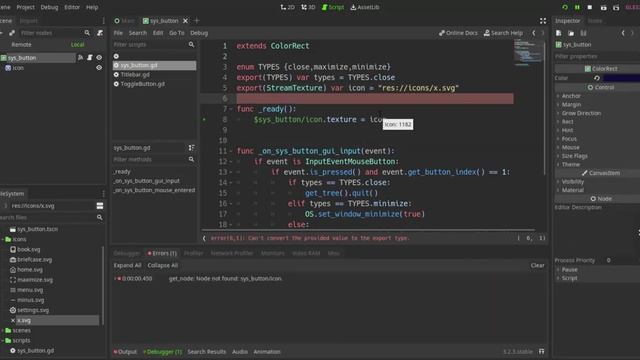Toggle visibility of sys_button node
This screenshot has width=640, height=360.
(x=99, y=58)
